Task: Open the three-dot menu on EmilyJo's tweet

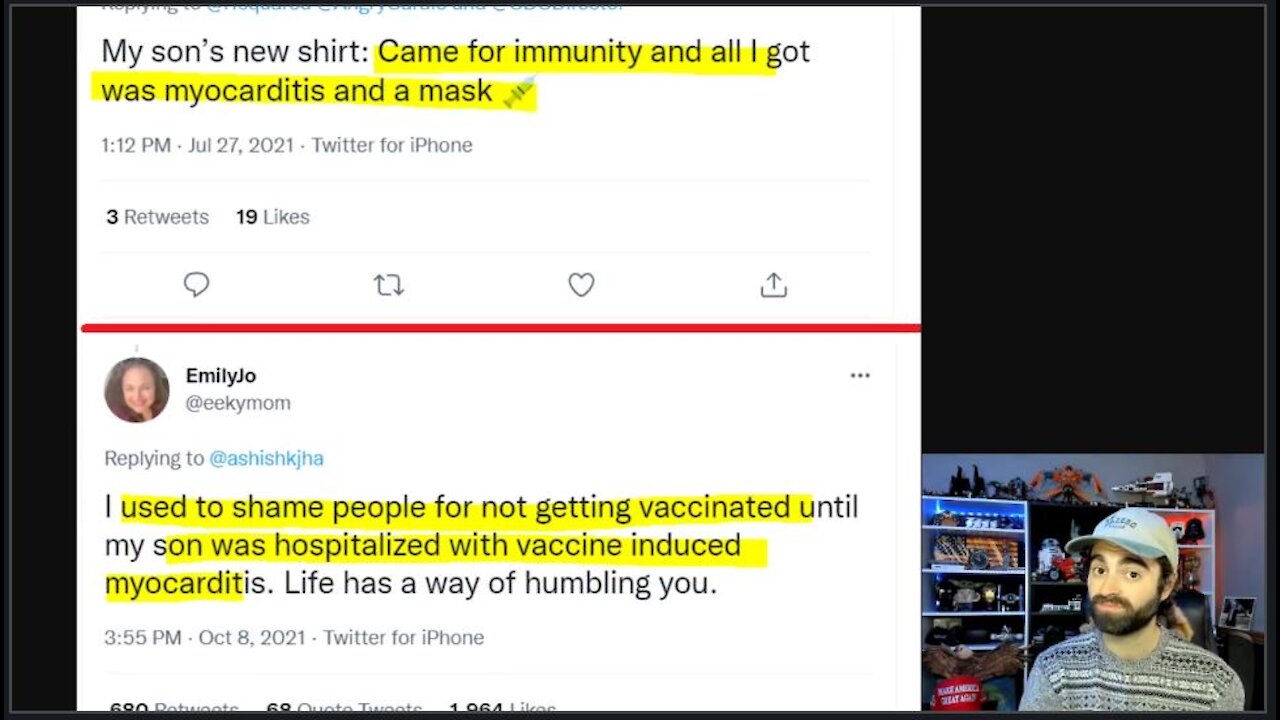Action: click(x=860, y=376)
